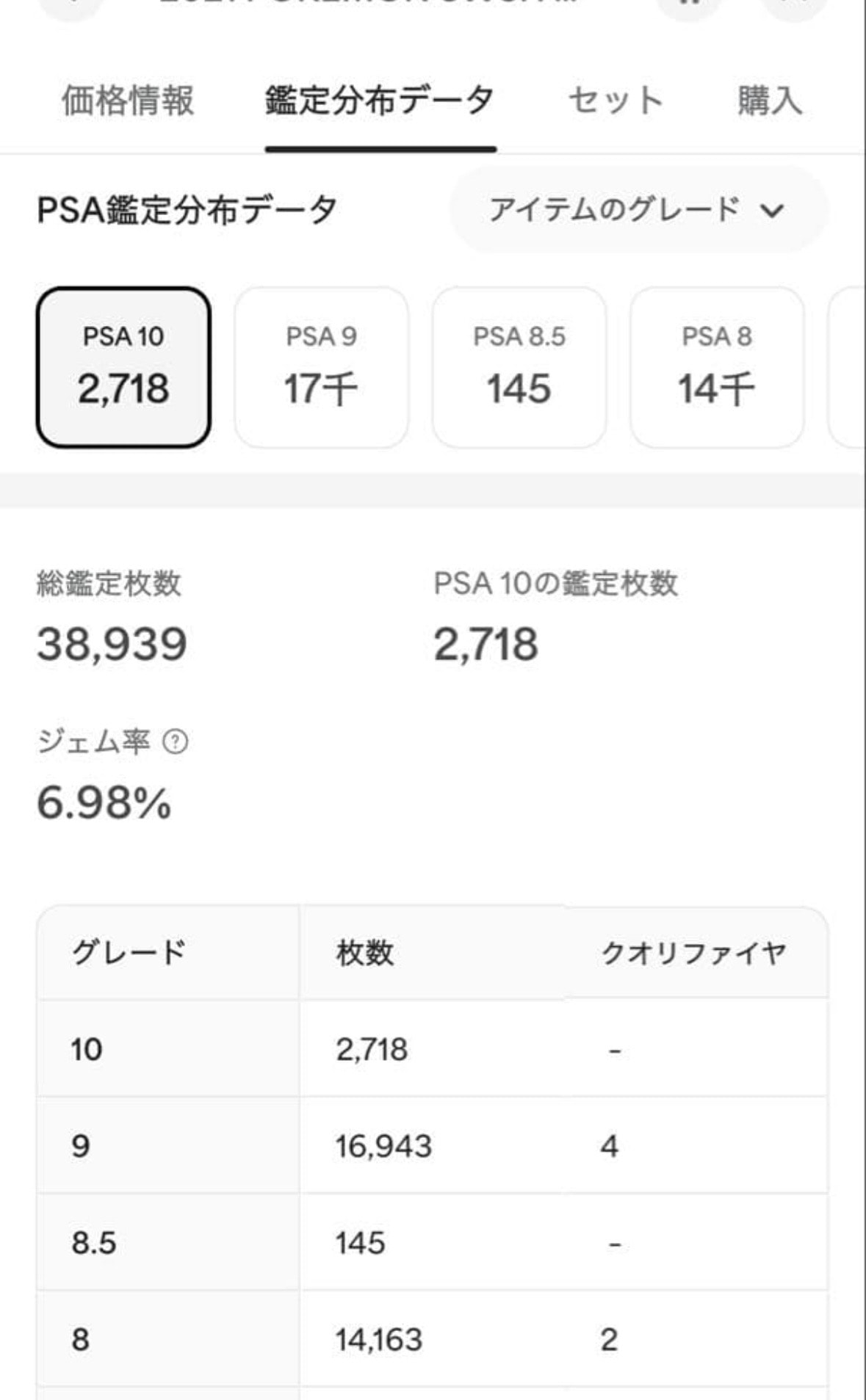Go to the 購入 tab
The width and height of the screenshot is (866, 1400).
(x=770, y=101)
